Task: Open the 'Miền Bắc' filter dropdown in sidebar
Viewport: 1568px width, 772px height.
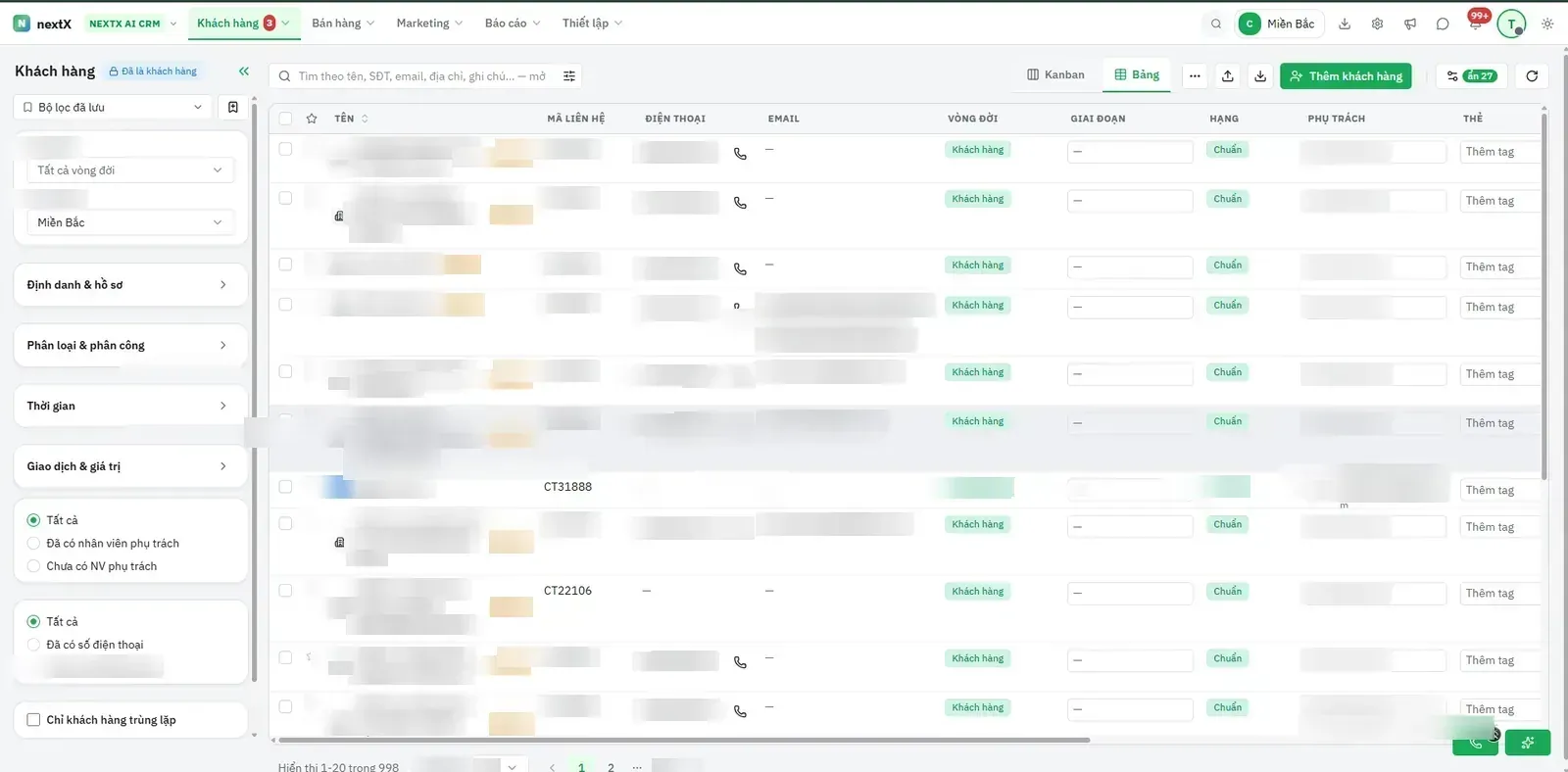Action: [130, 222]
